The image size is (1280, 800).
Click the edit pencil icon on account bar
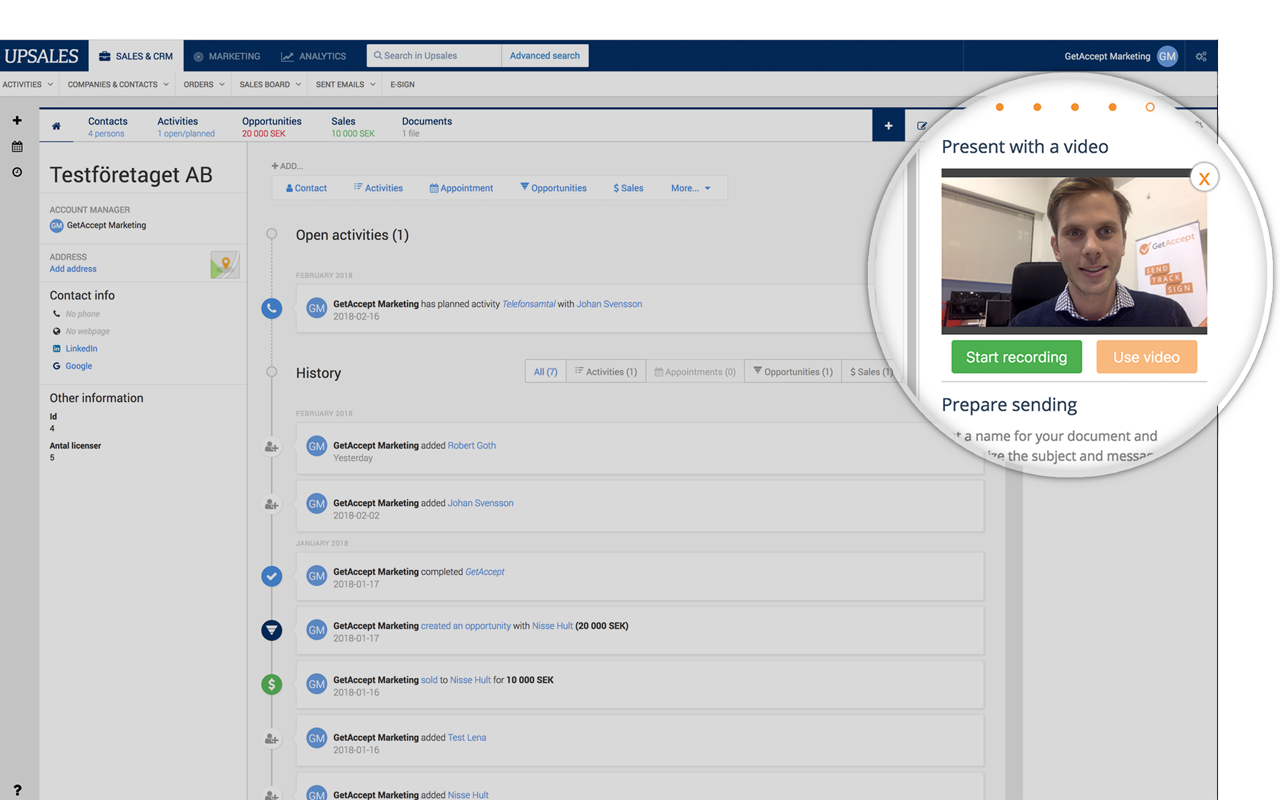point(922,126)
